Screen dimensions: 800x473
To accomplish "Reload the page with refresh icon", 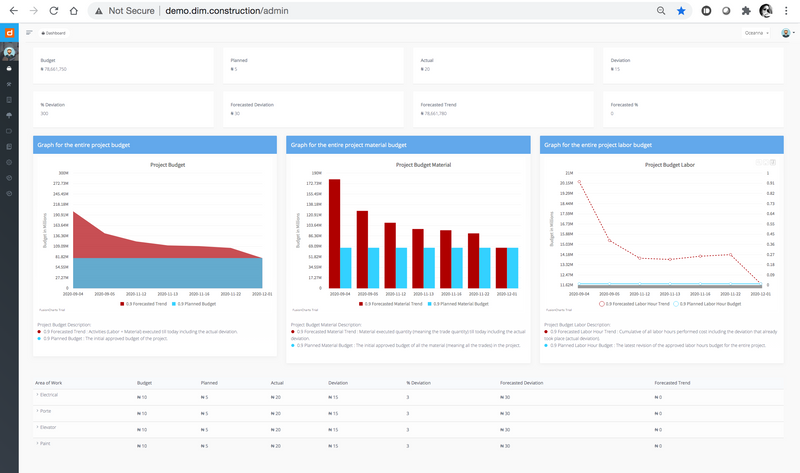I will [x=54, y=10].
